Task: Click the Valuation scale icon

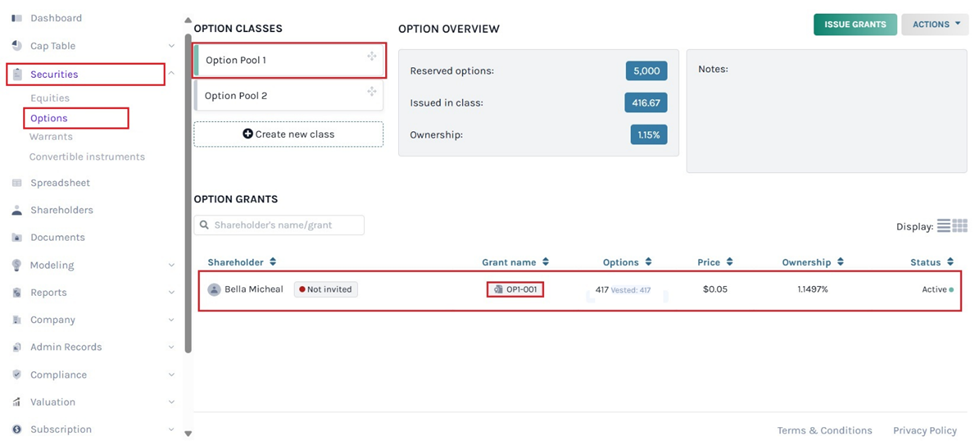Action: pyautogui.click(x=17, y=402)
